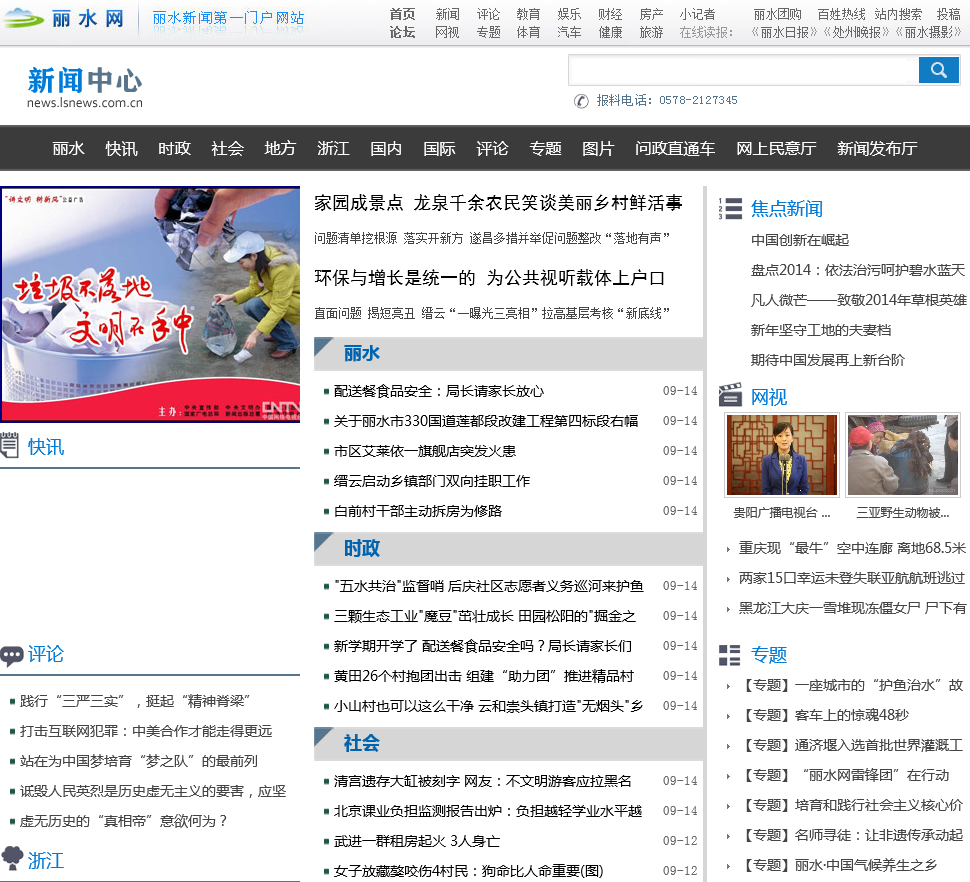The width and height of the screenshot is (970, 882).
Task: Click the 社会 section header
Action: click(x=362, y=743)
